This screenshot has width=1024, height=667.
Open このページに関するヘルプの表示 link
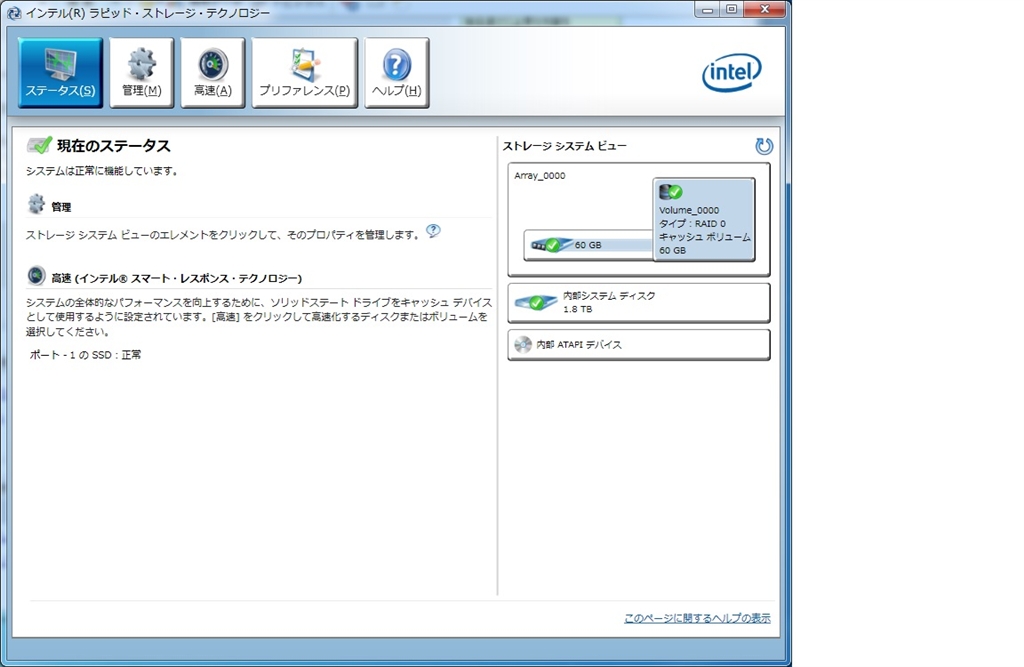pos(697,617)
